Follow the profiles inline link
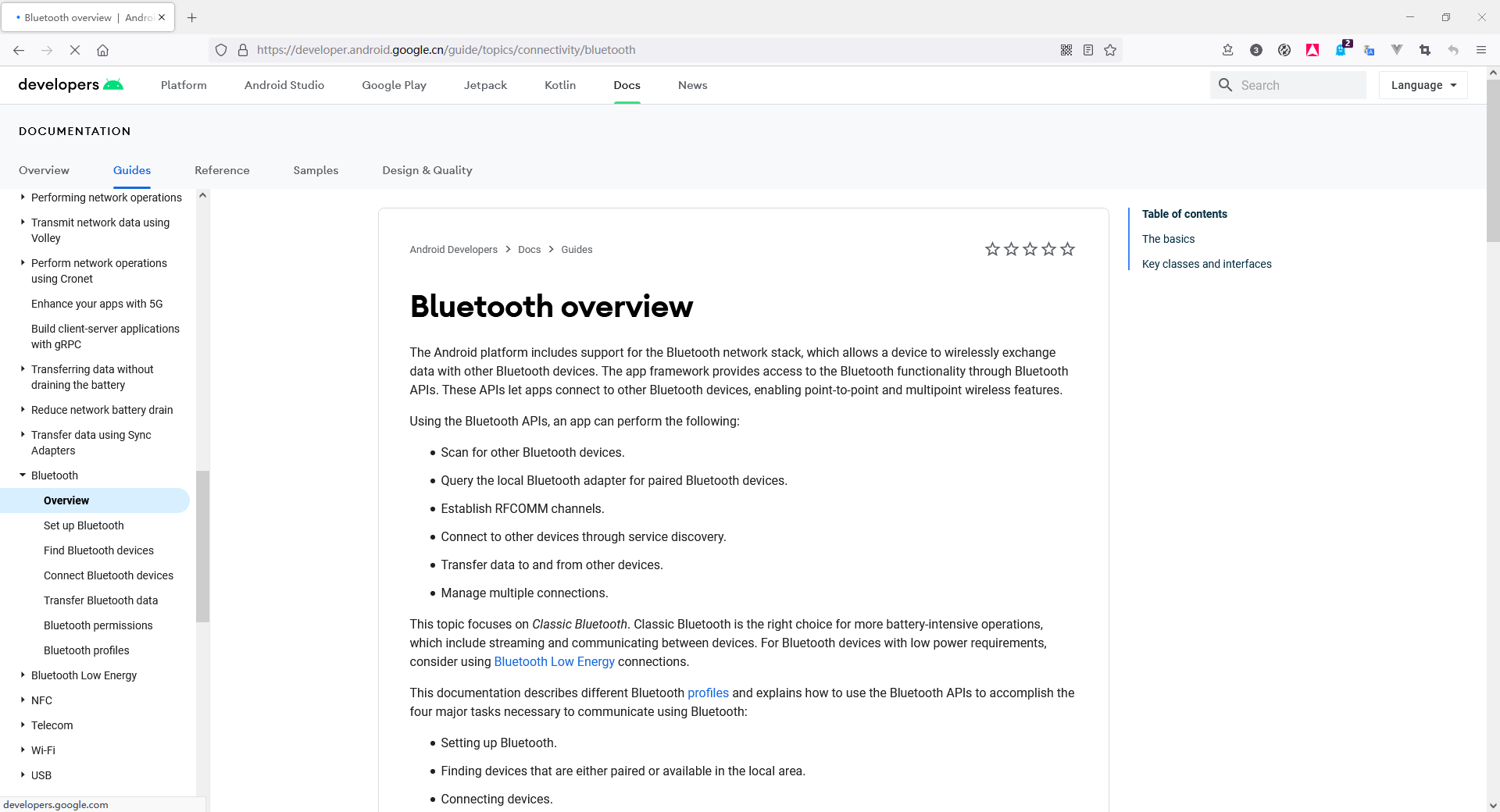 pos(708,693)
